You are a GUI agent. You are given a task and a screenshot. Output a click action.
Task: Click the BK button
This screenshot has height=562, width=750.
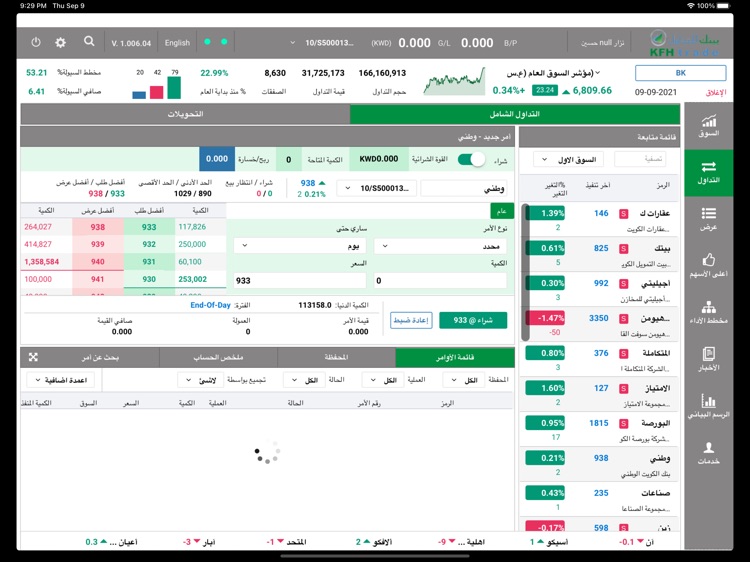point(681,73)
